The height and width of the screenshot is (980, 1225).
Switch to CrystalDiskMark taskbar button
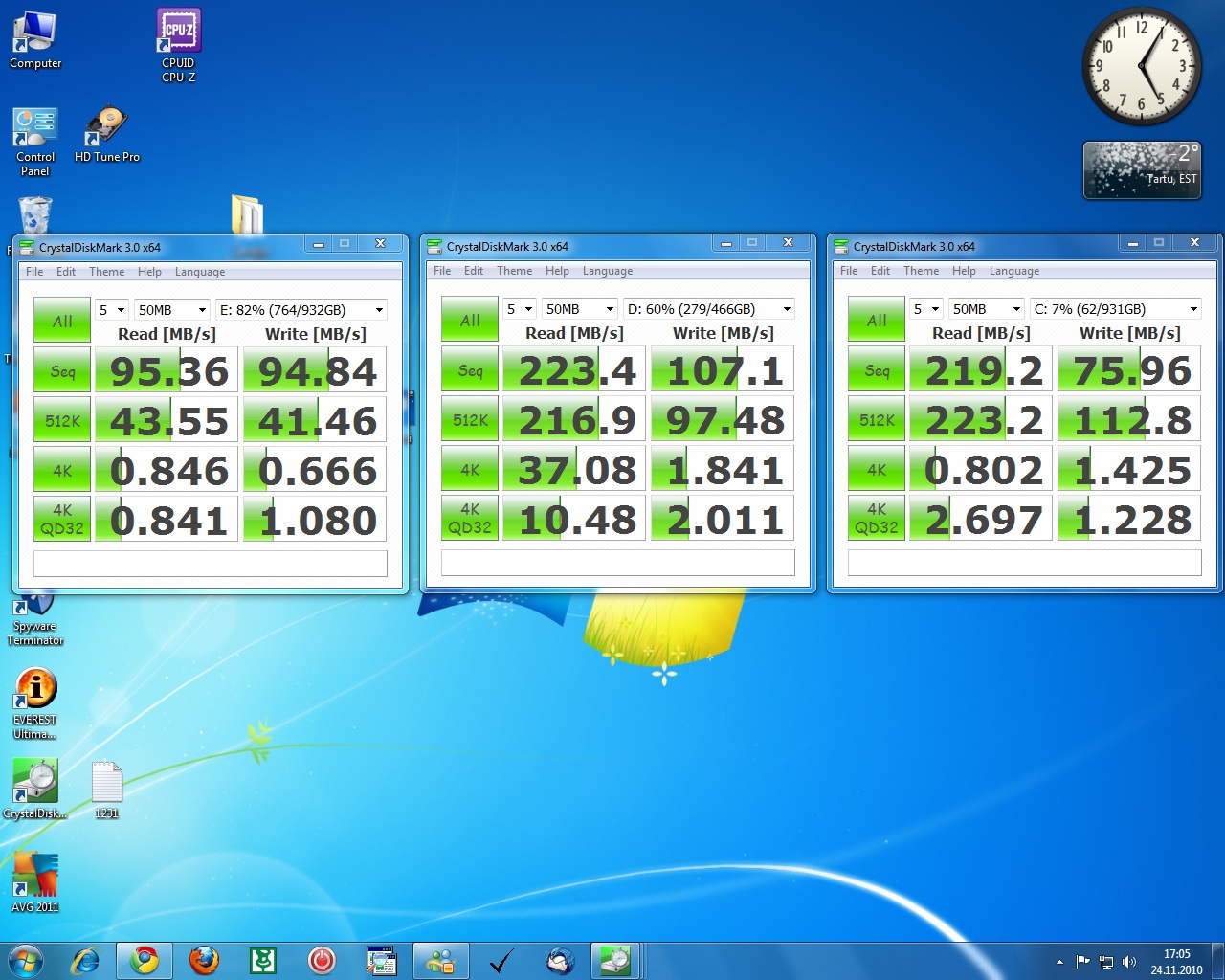[x=615, y=960]
